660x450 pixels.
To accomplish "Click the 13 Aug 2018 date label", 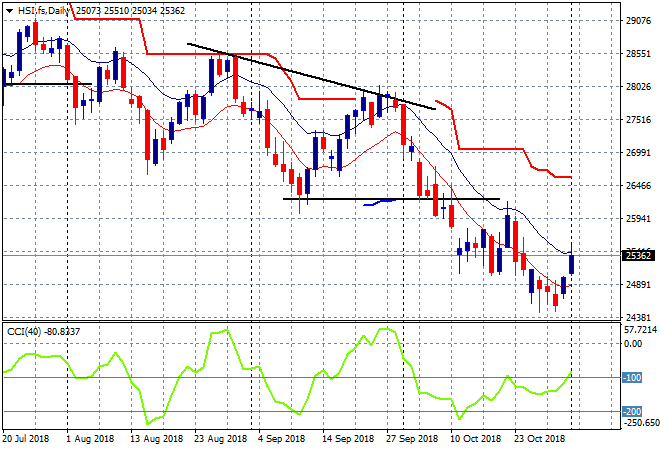I will [x=157, y=439].
